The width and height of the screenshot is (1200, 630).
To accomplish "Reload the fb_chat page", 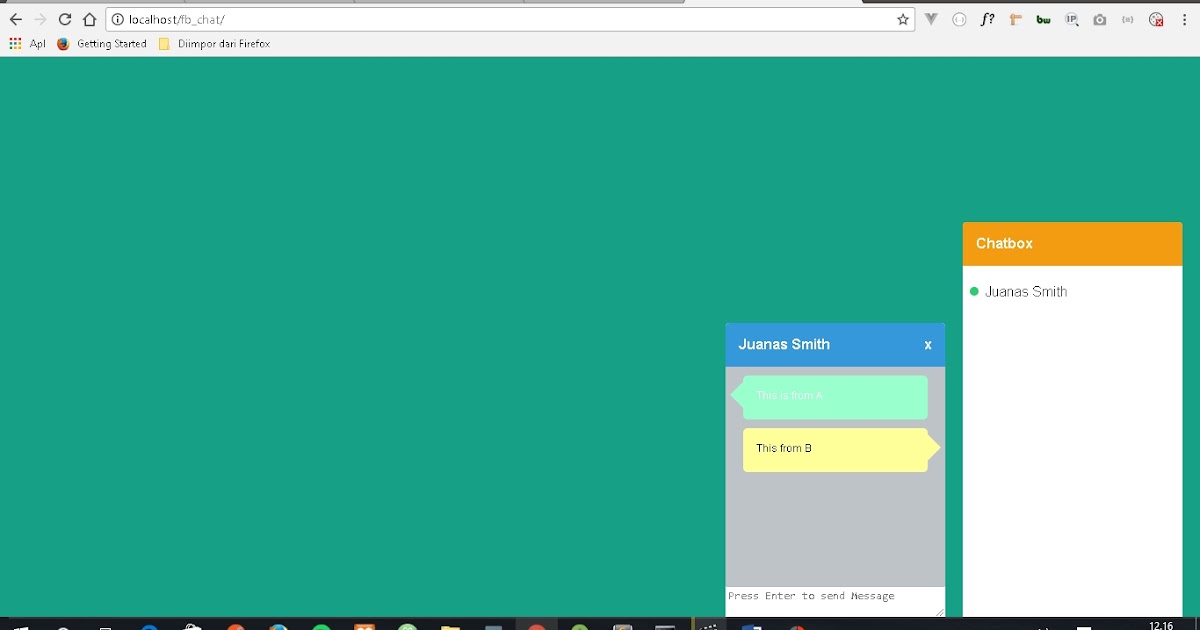I will point(63,18).
